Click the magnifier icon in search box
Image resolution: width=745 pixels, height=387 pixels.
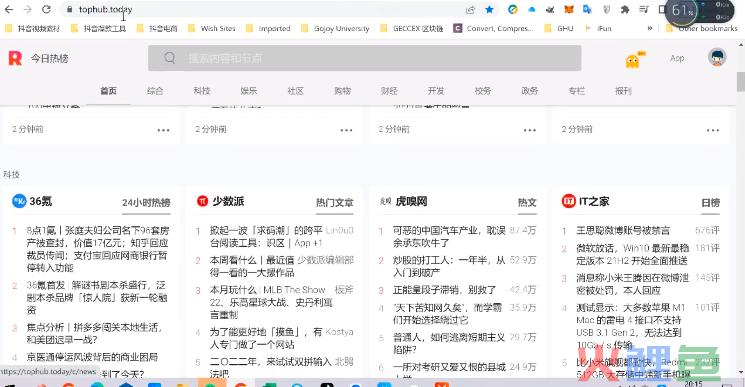(170, 58)
